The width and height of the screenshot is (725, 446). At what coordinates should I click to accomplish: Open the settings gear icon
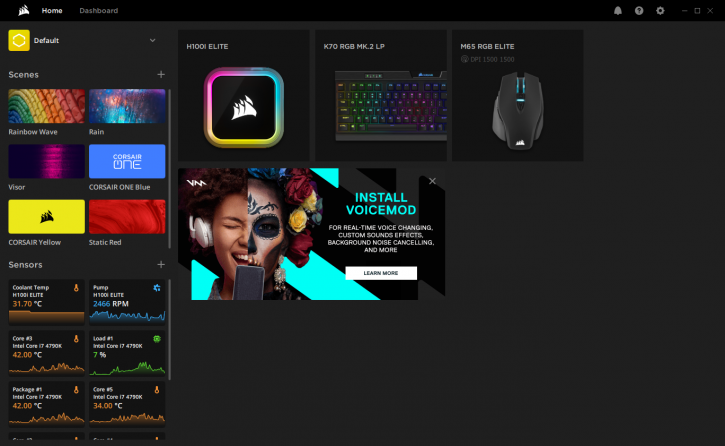[x=660, y=11]
